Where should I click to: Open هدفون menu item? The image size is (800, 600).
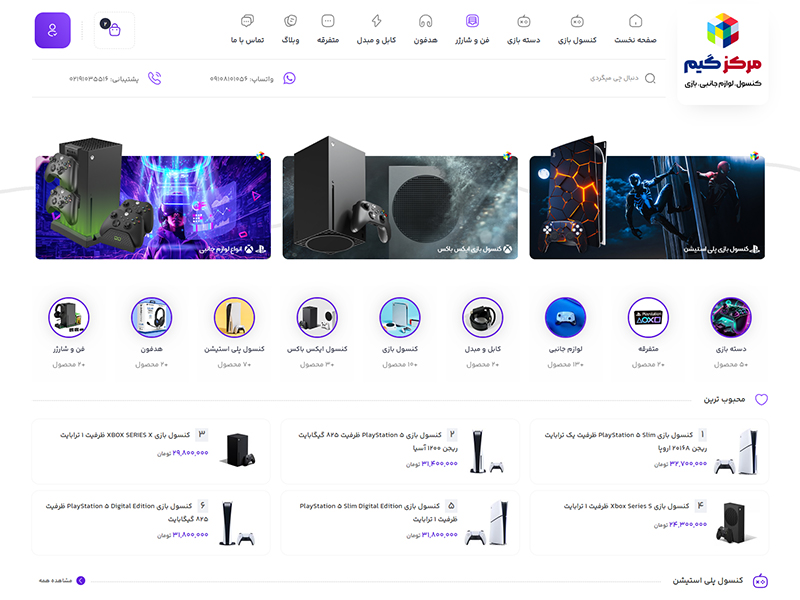pos(426,40)
